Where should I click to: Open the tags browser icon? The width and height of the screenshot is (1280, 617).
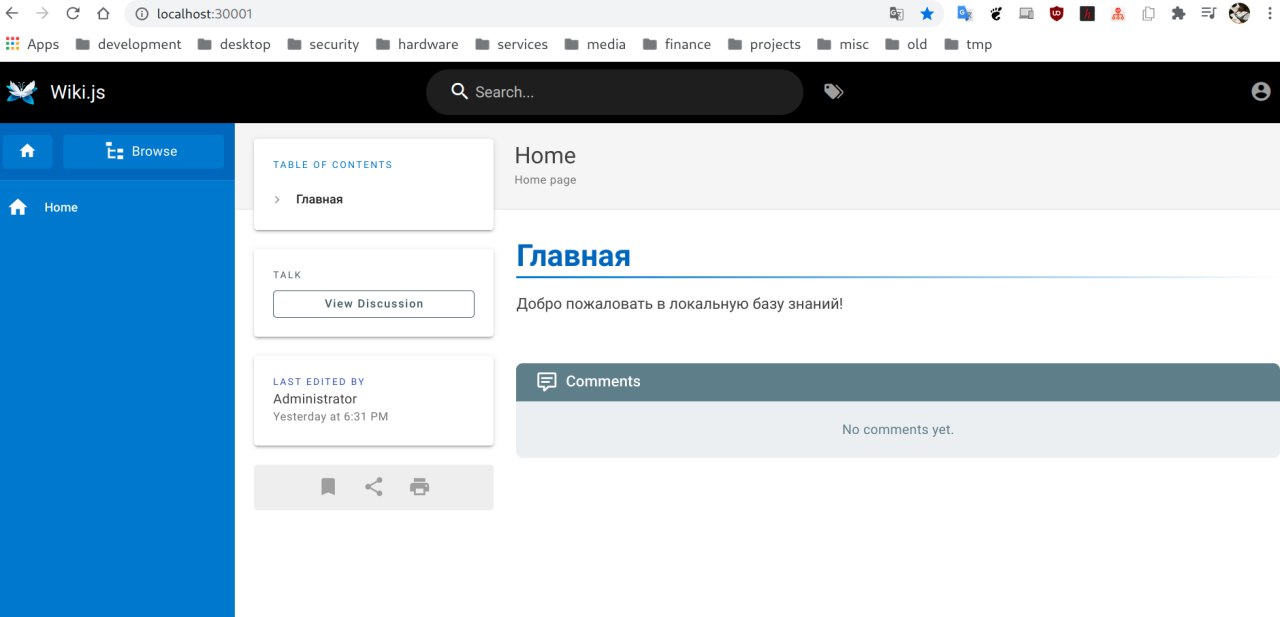point(833,92)
